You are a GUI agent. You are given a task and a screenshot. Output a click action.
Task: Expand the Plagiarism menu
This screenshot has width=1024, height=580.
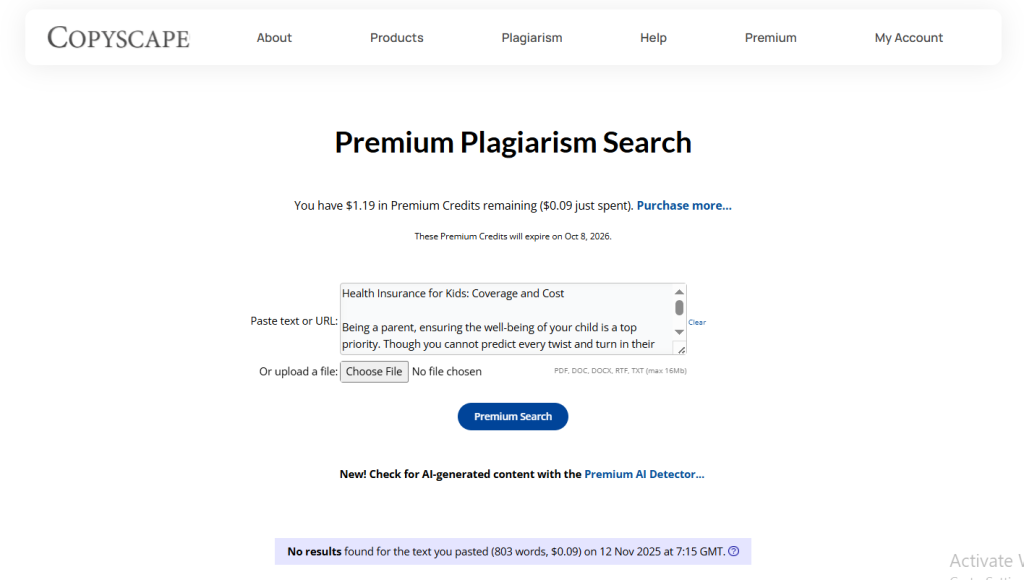coord(532,38)
